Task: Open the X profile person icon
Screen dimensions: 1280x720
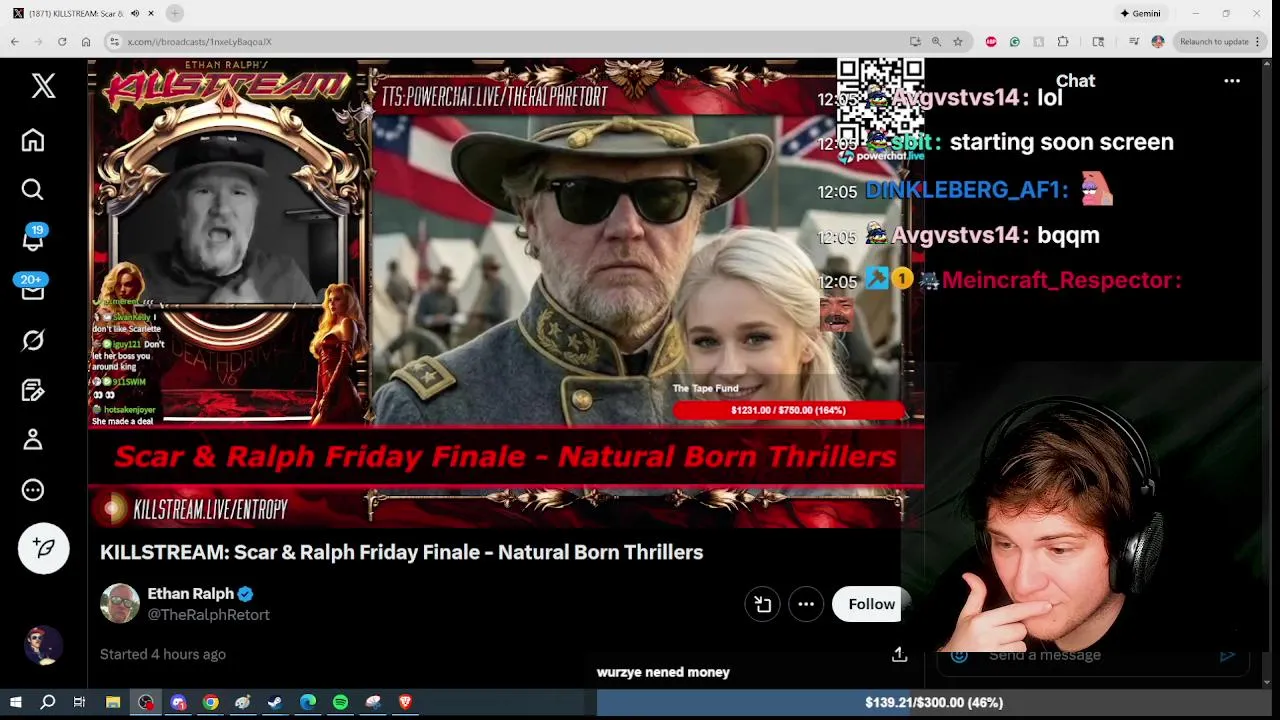Action: tap(33, 439)
